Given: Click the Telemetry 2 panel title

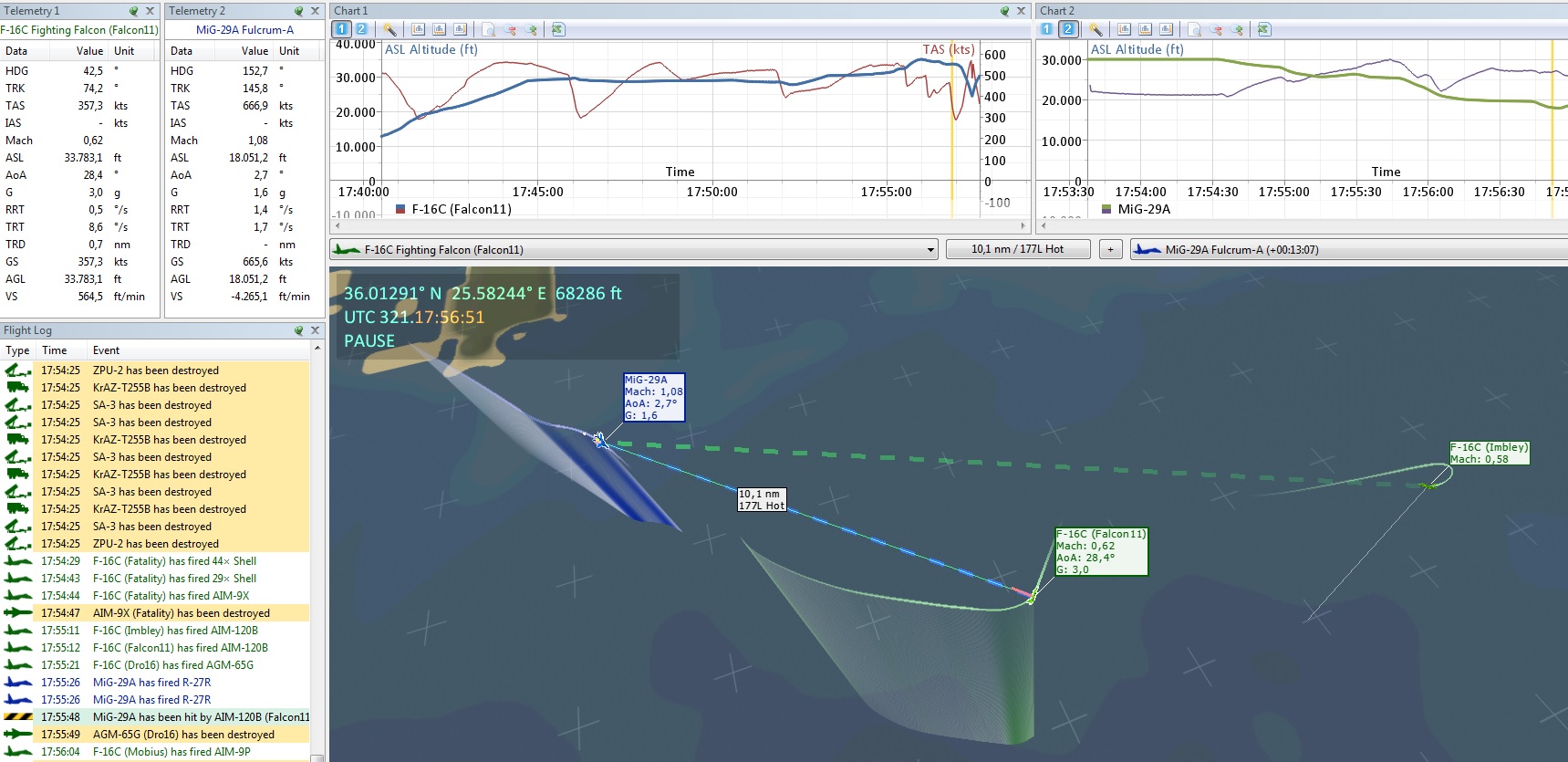Looking at the screenshot, I should pyautogui.click(x=196, y=11).
